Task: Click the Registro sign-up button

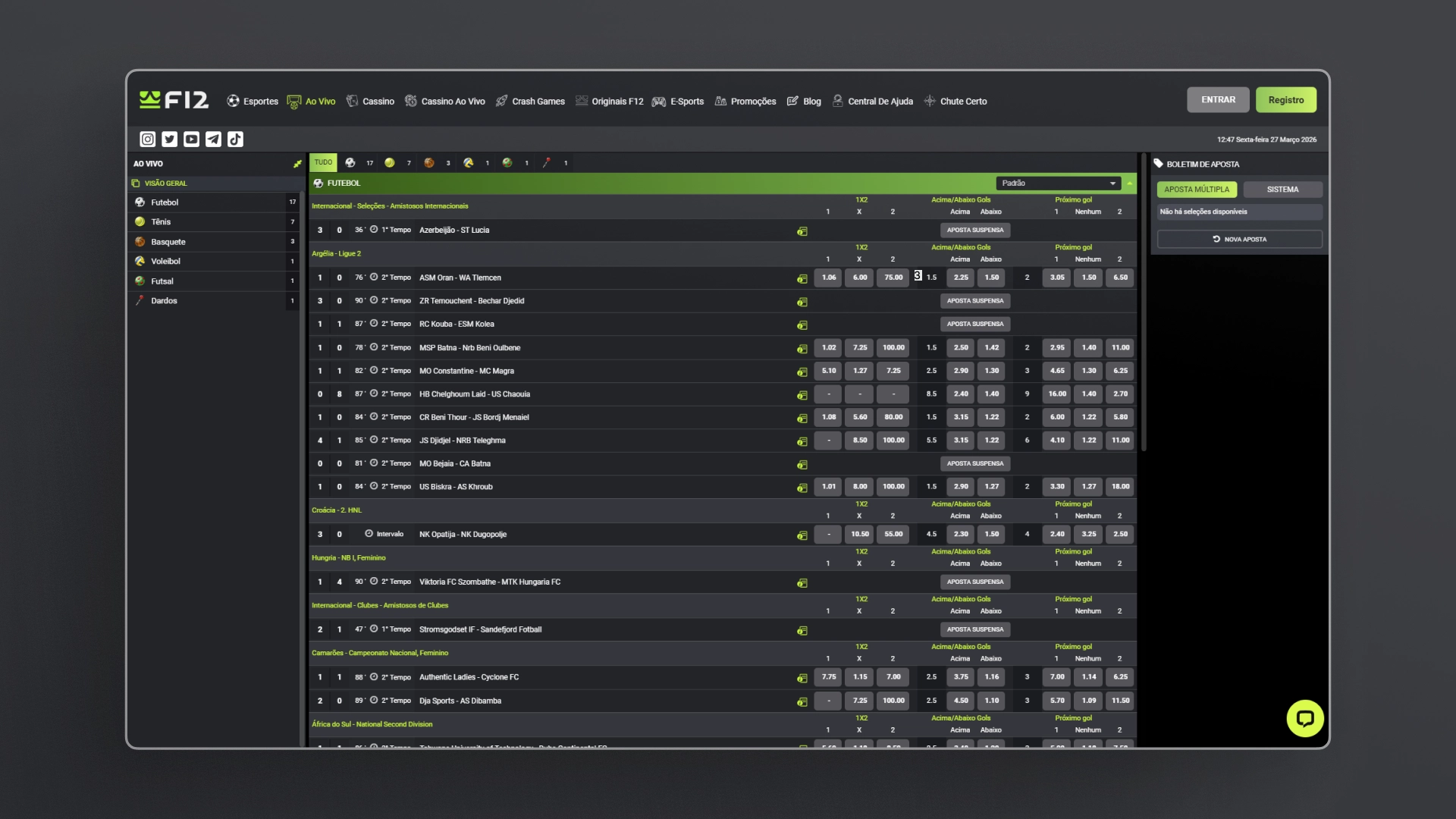Action: [x=1286, y=99]
